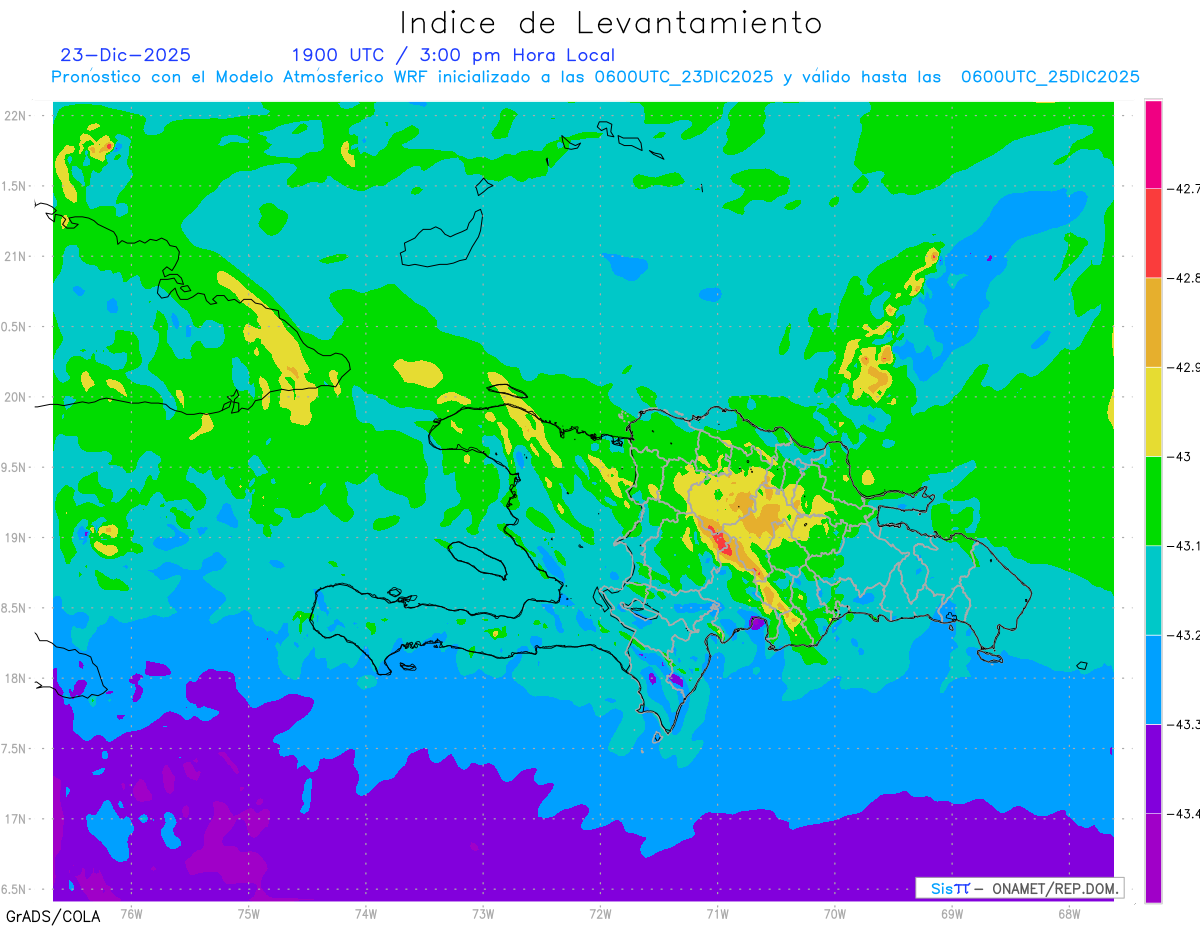Click the 'SisTT - ONAMET/REP.DOM.' label box
The width and height of the screenshot is (1200, 927).
coord(1021,888)
